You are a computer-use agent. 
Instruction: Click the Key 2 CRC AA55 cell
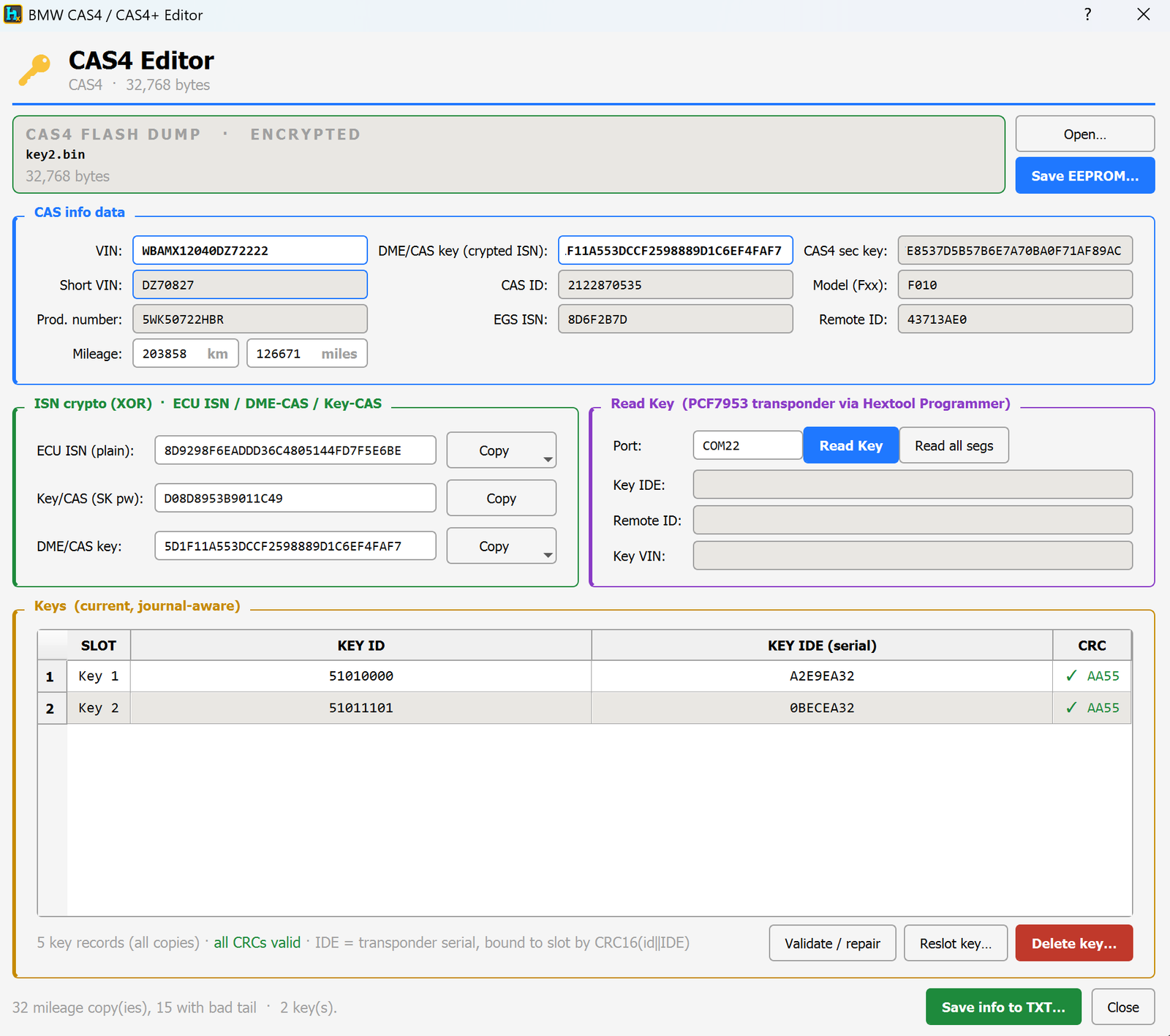(1092, 708)
